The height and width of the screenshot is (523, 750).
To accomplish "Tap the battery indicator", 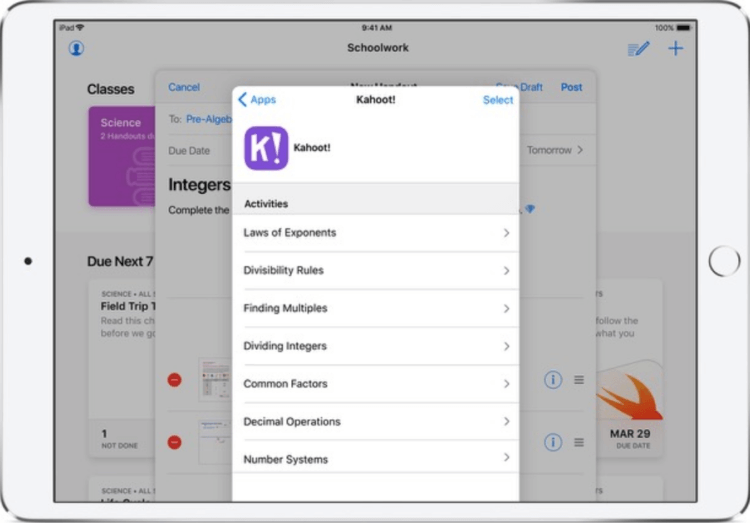I will coord(684,28).
